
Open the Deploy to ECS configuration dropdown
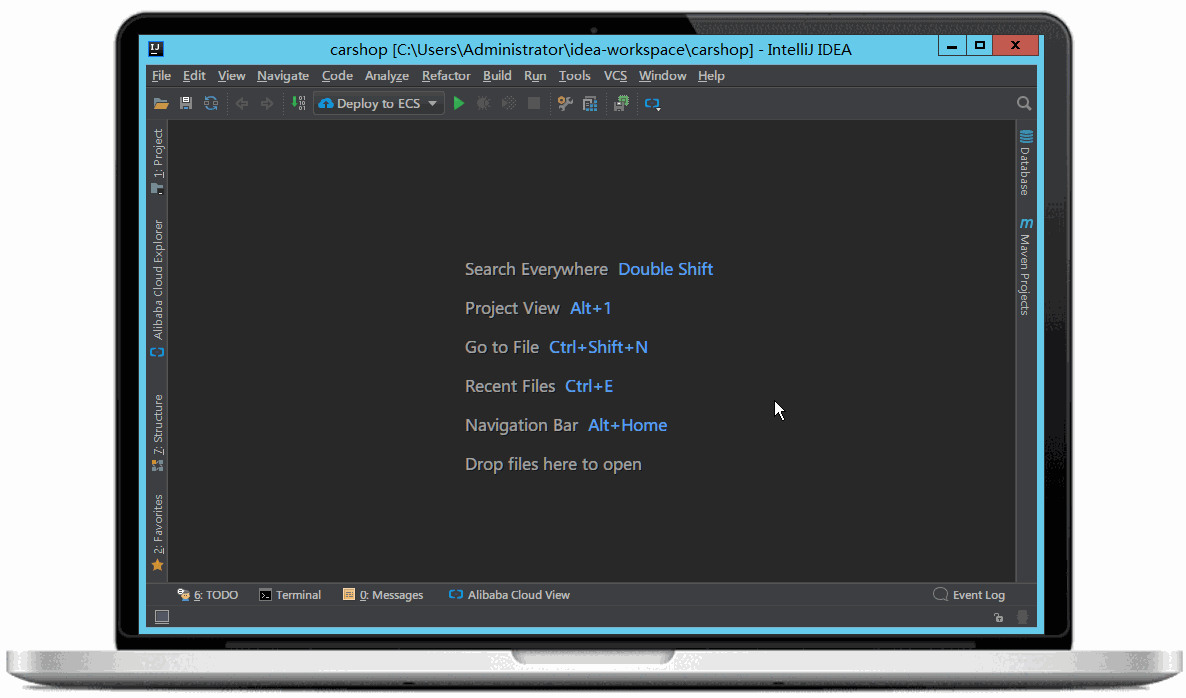click(378, 104)
